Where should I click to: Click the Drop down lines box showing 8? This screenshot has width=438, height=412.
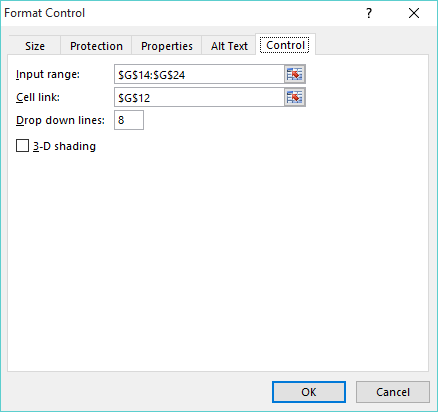pyautogui.click(x=129, y=120)
